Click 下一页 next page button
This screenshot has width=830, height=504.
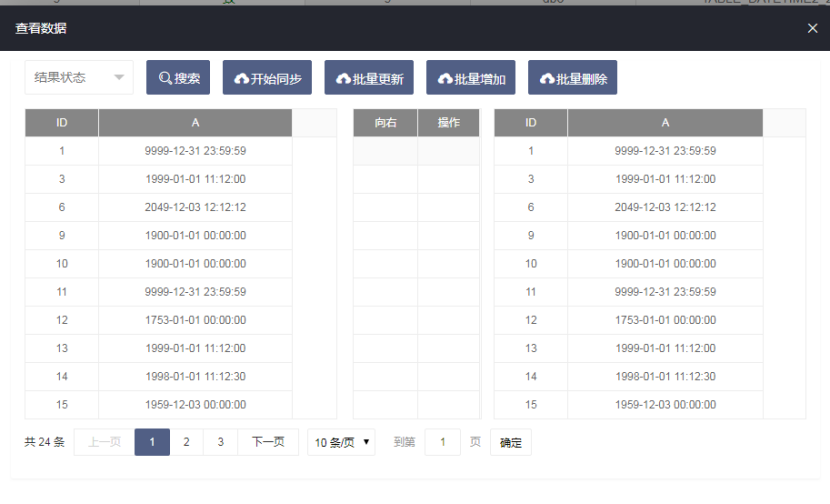pyautogui.click(x=268, y=442)
